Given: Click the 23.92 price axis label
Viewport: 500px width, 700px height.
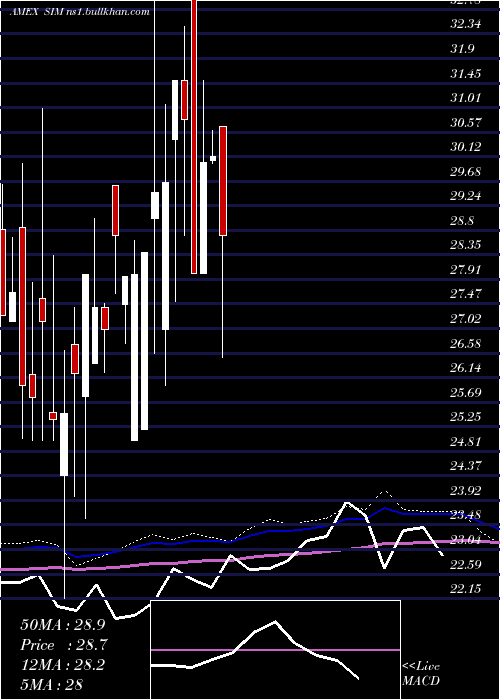Looking at the screenshot, I should coord(466,491).
